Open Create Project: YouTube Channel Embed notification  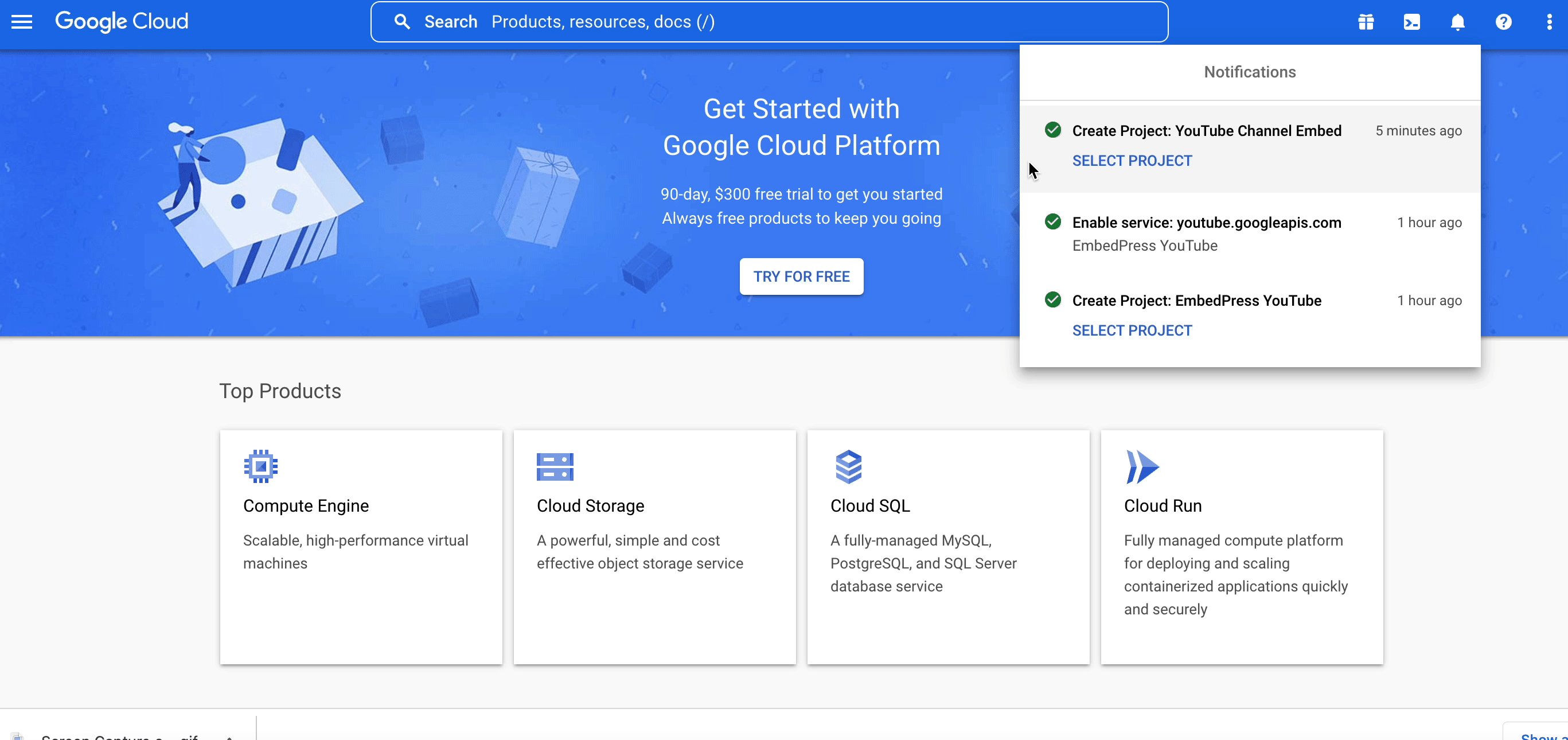pyautogui.click(x=1250, y=149)
